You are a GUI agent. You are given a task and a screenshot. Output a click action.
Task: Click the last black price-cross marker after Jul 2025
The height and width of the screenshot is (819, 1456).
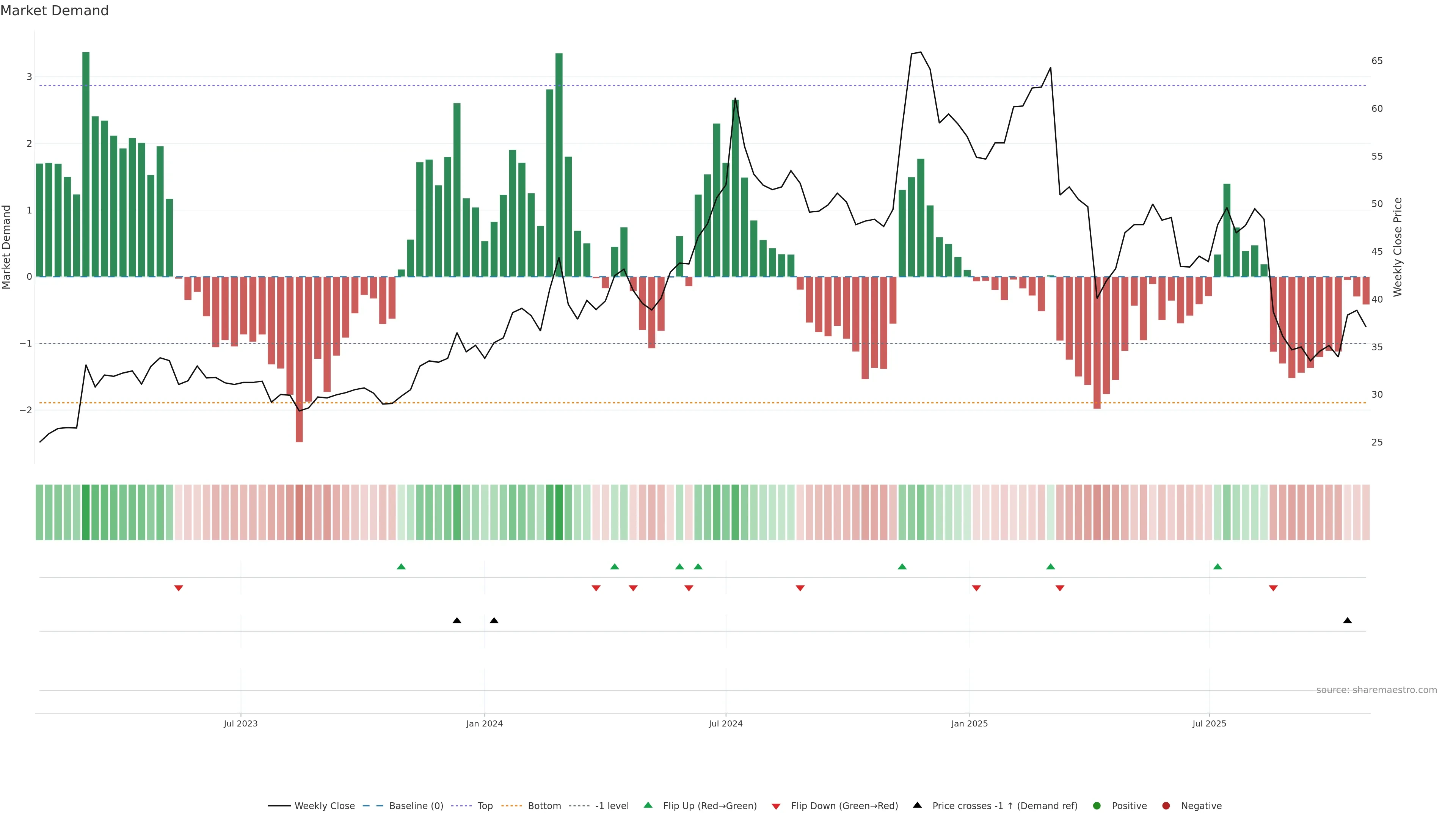[1348, 621]
